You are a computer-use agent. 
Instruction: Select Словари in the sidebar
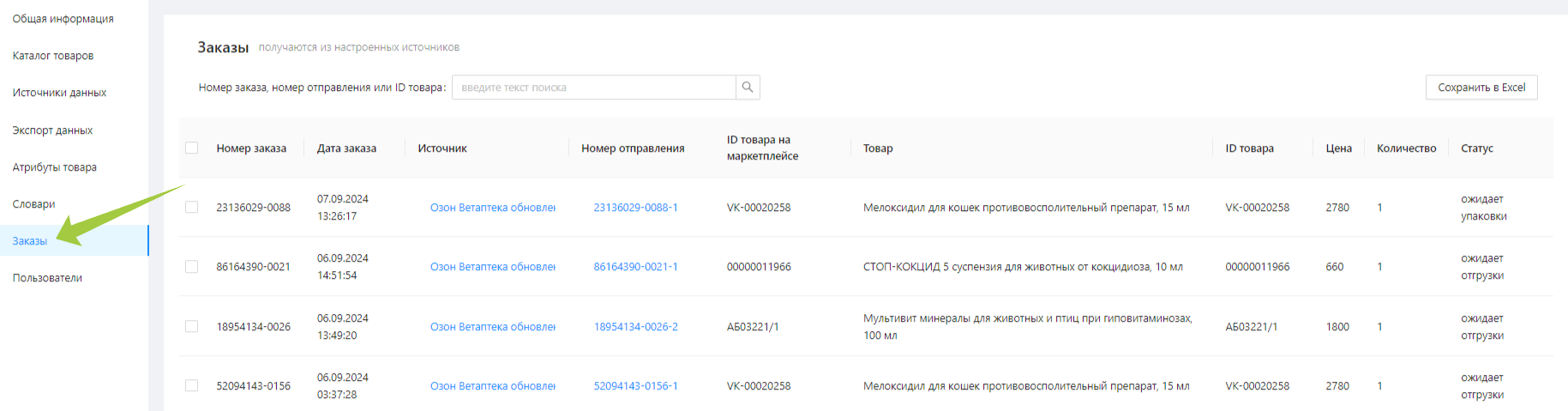coord(33,204)
